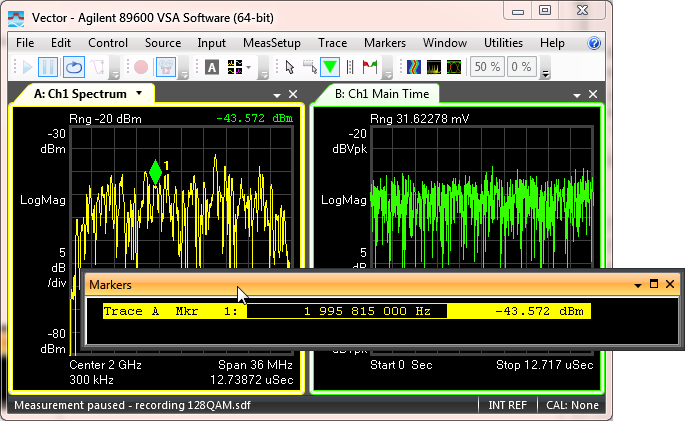This screenshot has width=685, height=421.
Task: Click the yellow spectrum bars display icon
Action: click(434, 67)
